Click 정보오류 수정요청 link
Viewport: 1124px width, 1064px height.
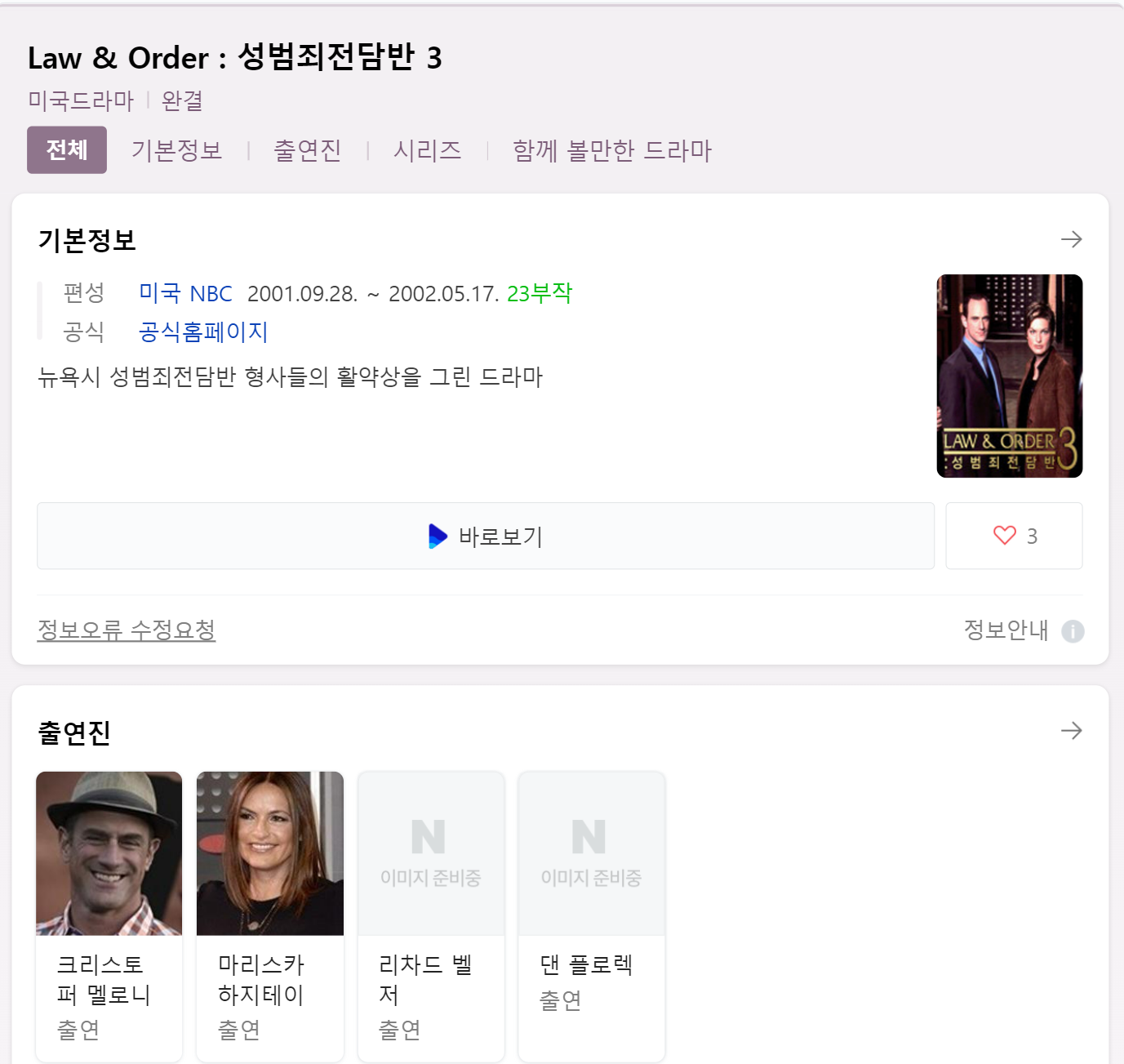(x=127, y=630)
